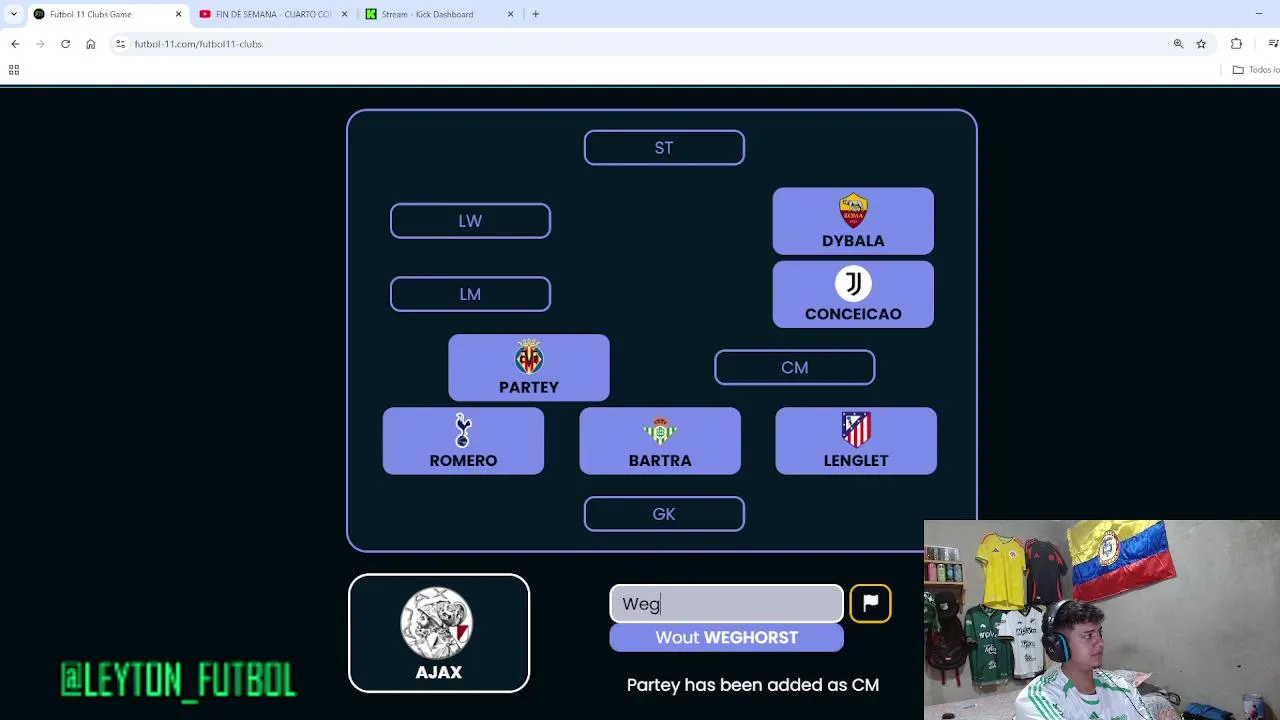The width and height of the screenshot is (1280, 720).
Task: Click the address bar URL futbol-11.com
Action: (x=198, y=44)
